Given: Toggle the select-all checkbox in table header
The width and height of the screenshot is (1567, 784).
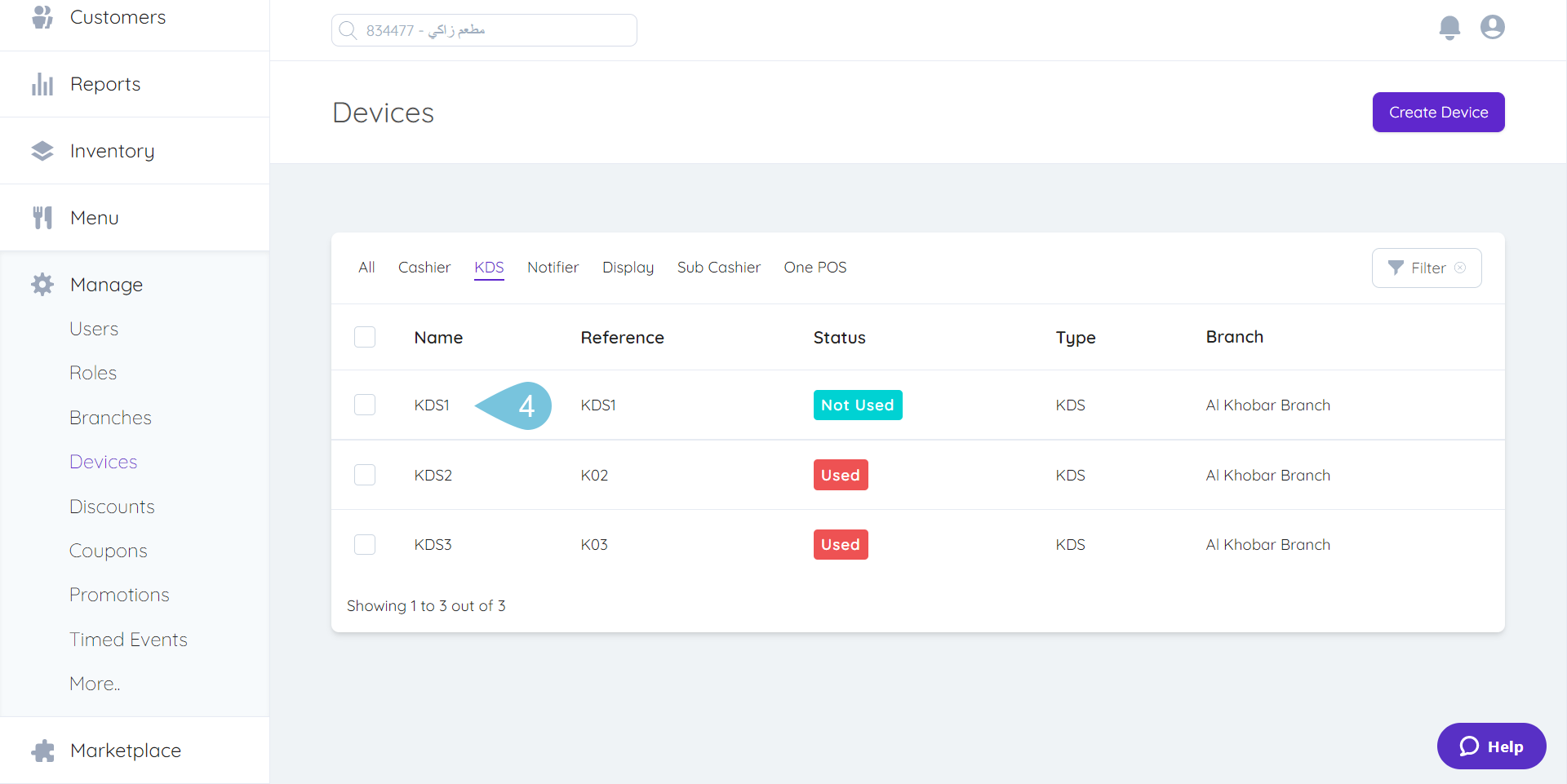Looking at the screenshot, I should [x=365, y=337].
